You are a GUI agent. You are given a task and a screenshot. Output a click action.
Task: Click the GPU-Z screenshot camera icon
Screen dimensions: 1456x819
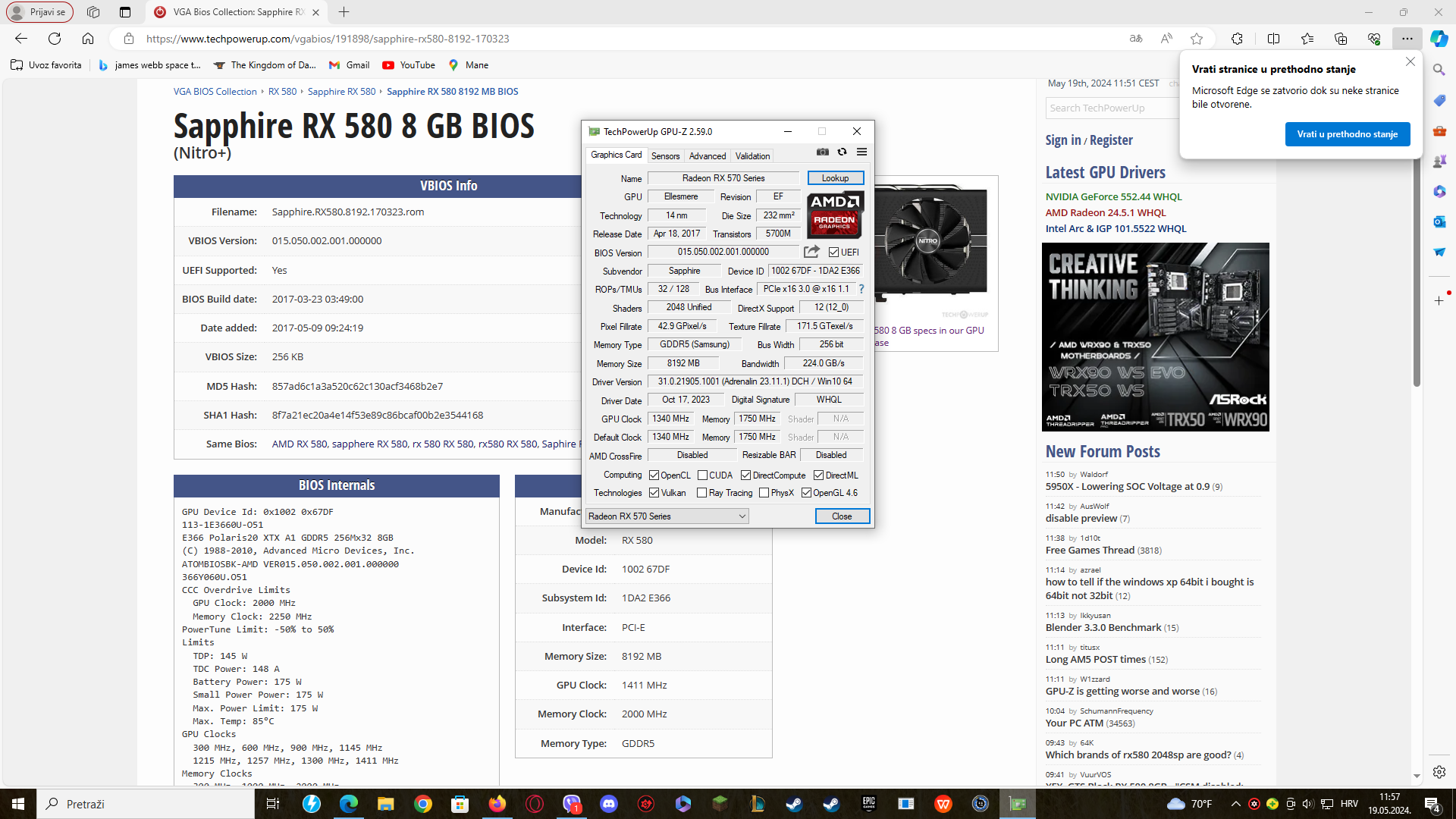pyautogui.click(x=823, y=152)
